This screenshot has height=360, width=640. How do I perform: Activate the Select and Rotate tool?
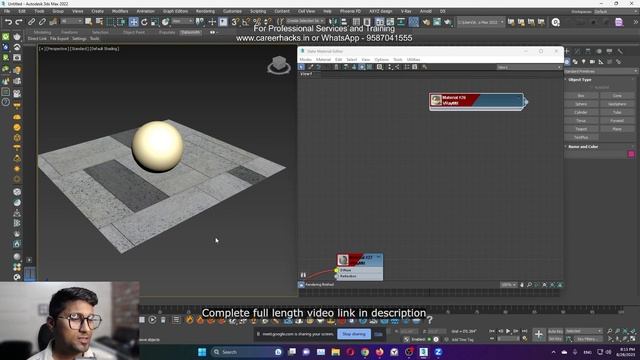click(x=144, y=22)
